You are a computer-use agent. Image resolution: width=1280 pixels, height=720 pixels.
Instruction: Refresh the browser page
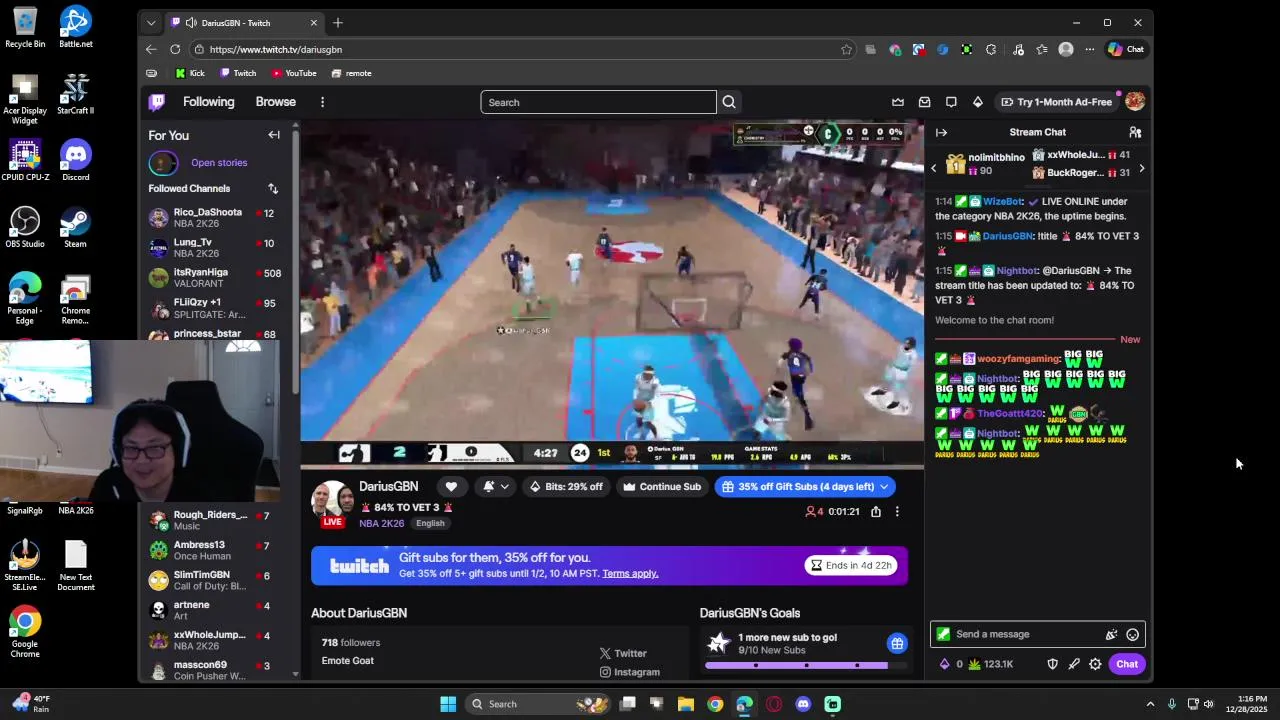click(x=175, y=49)
